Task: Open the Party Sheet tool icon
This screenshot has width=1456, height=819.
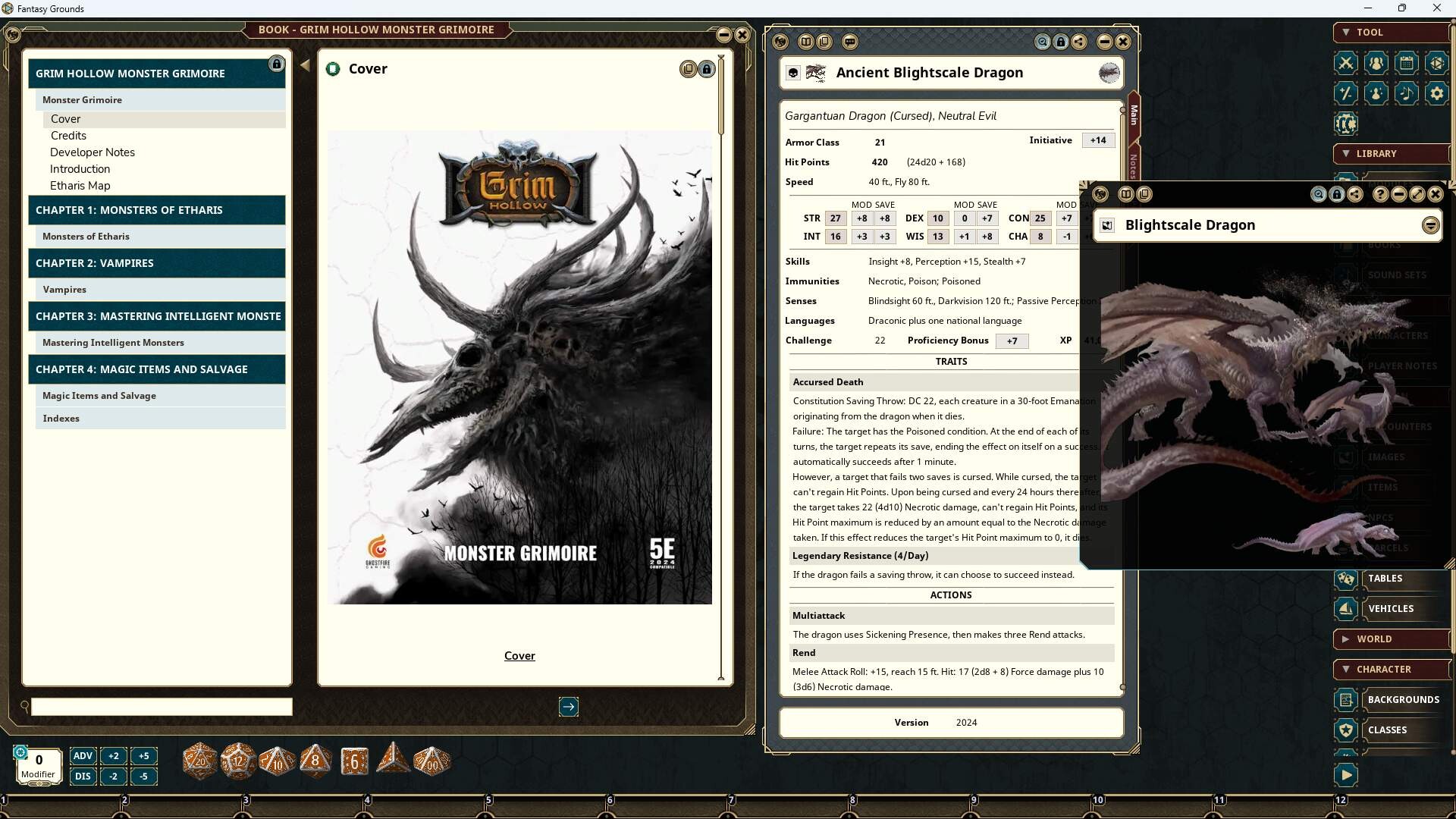Action: pyautogui.click(x=1376, y=63)
